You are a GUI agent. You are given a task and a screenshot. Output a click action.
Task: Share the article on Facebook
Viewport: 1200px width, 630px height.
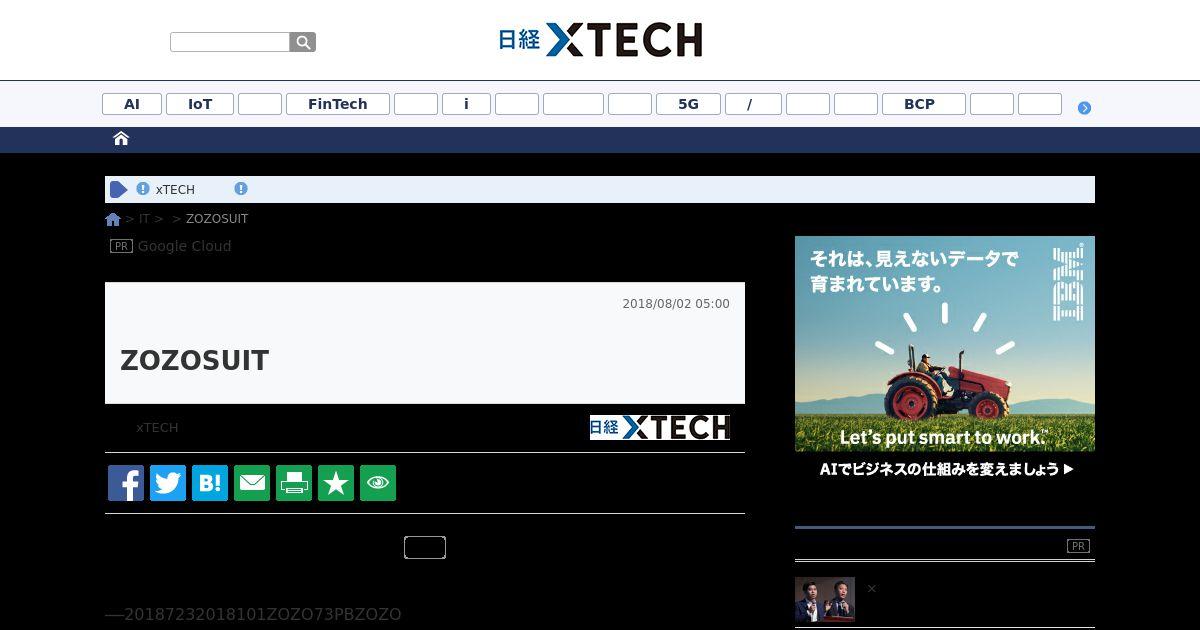(x=126, y=483)
